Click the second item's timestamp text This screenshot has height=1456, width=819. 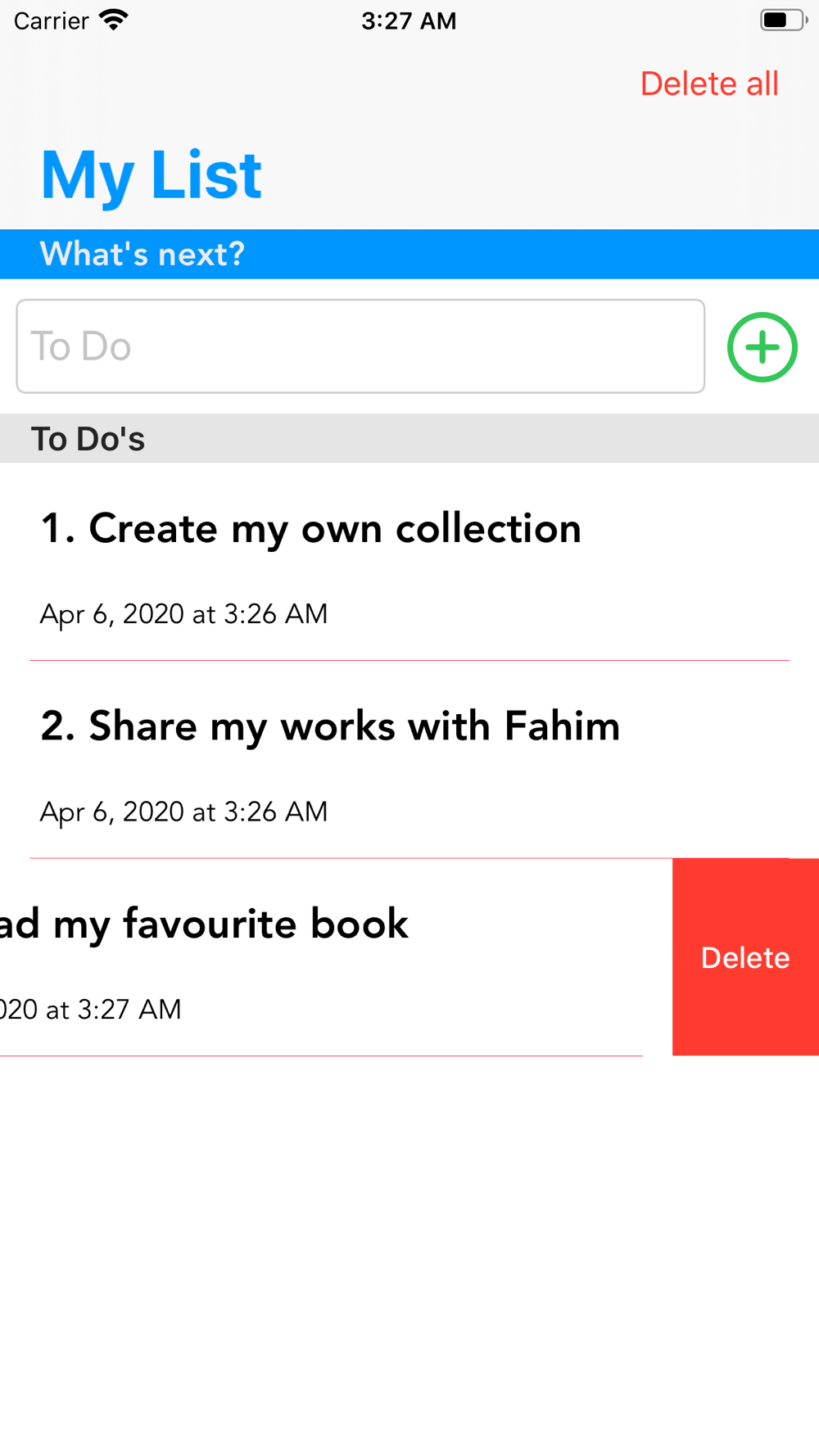[184, 812]
